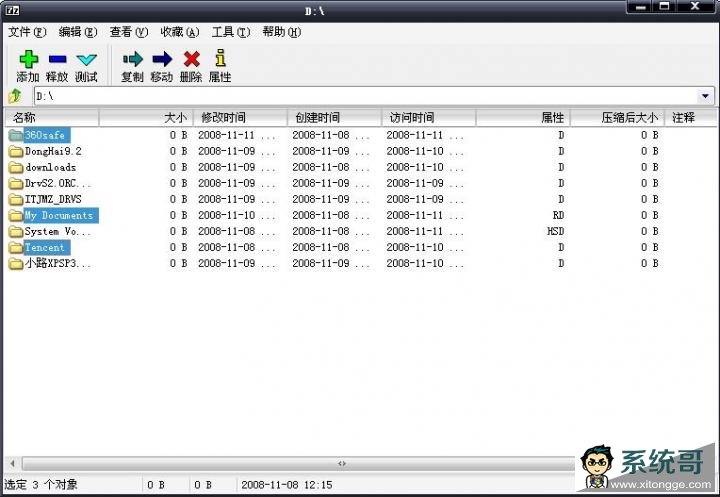The width and height of the screenshot is (720, 497).
Task: Select the System Vo... folder name
Action: coord(58,232)
